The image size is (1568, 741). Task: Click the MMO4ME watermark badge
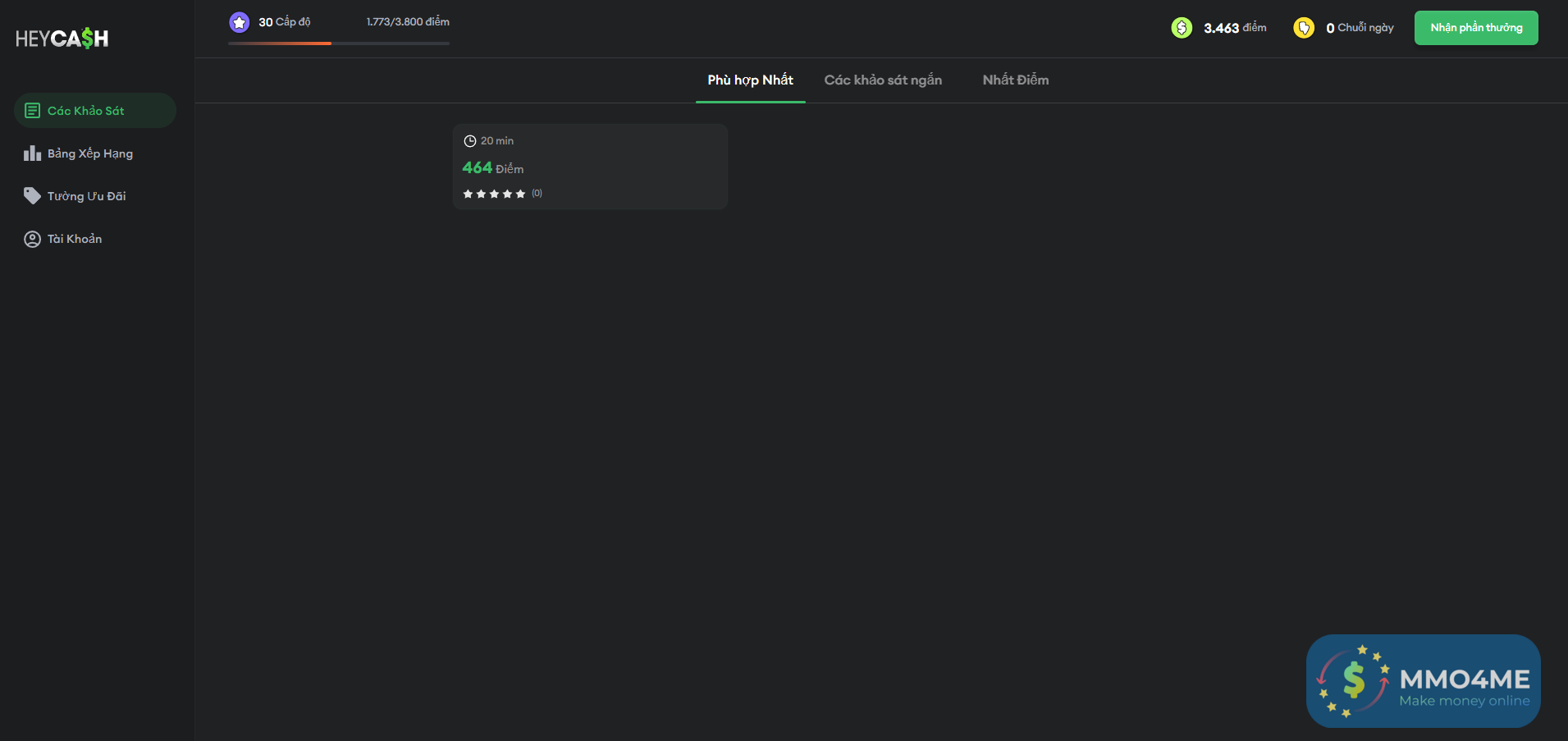tap(1423, 681)
